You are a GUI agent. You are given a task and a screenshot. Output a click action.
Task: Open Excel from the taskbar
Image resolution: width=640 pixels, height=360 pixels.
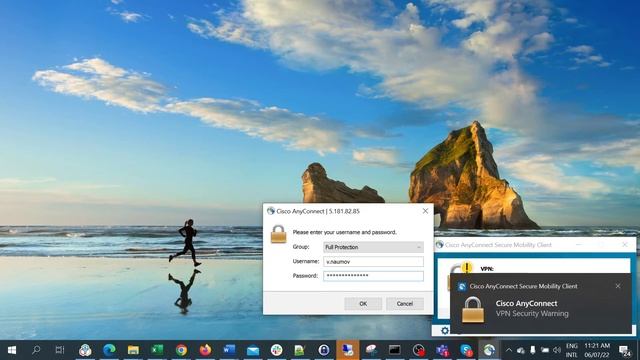click(157, 350)
